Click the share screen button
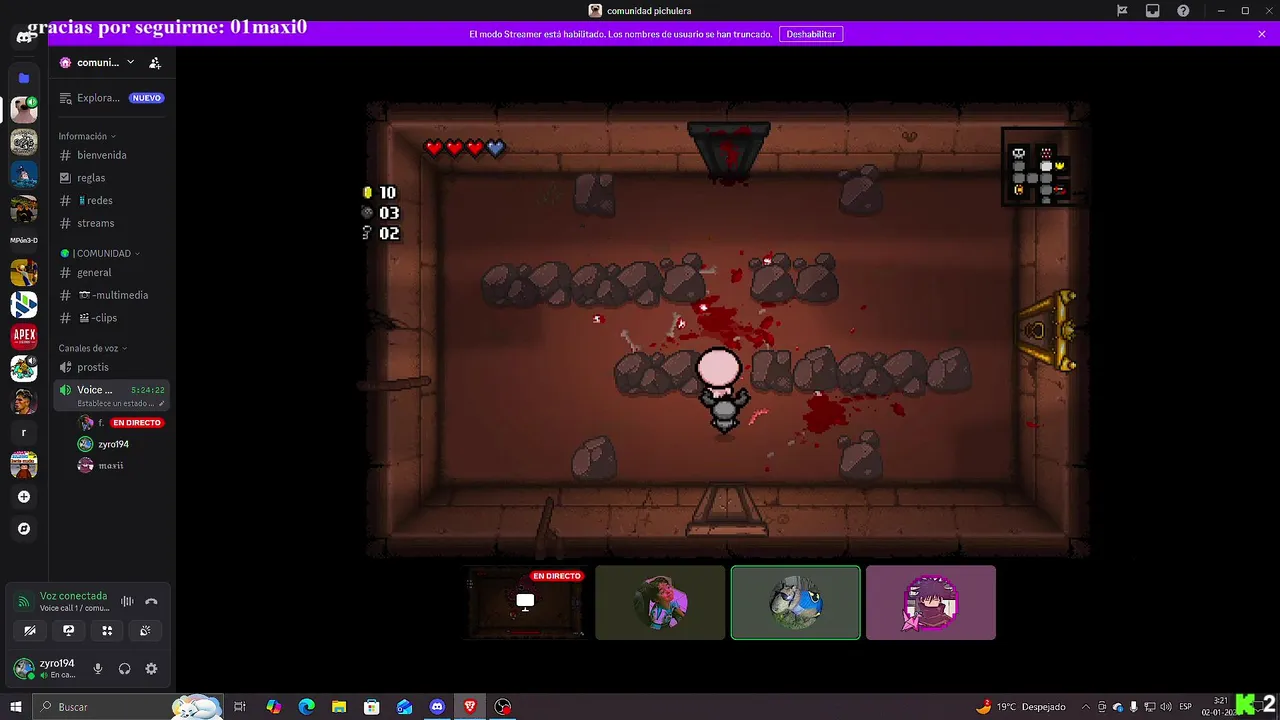Viewport: 1280px width, 720px height. (68, 630)
